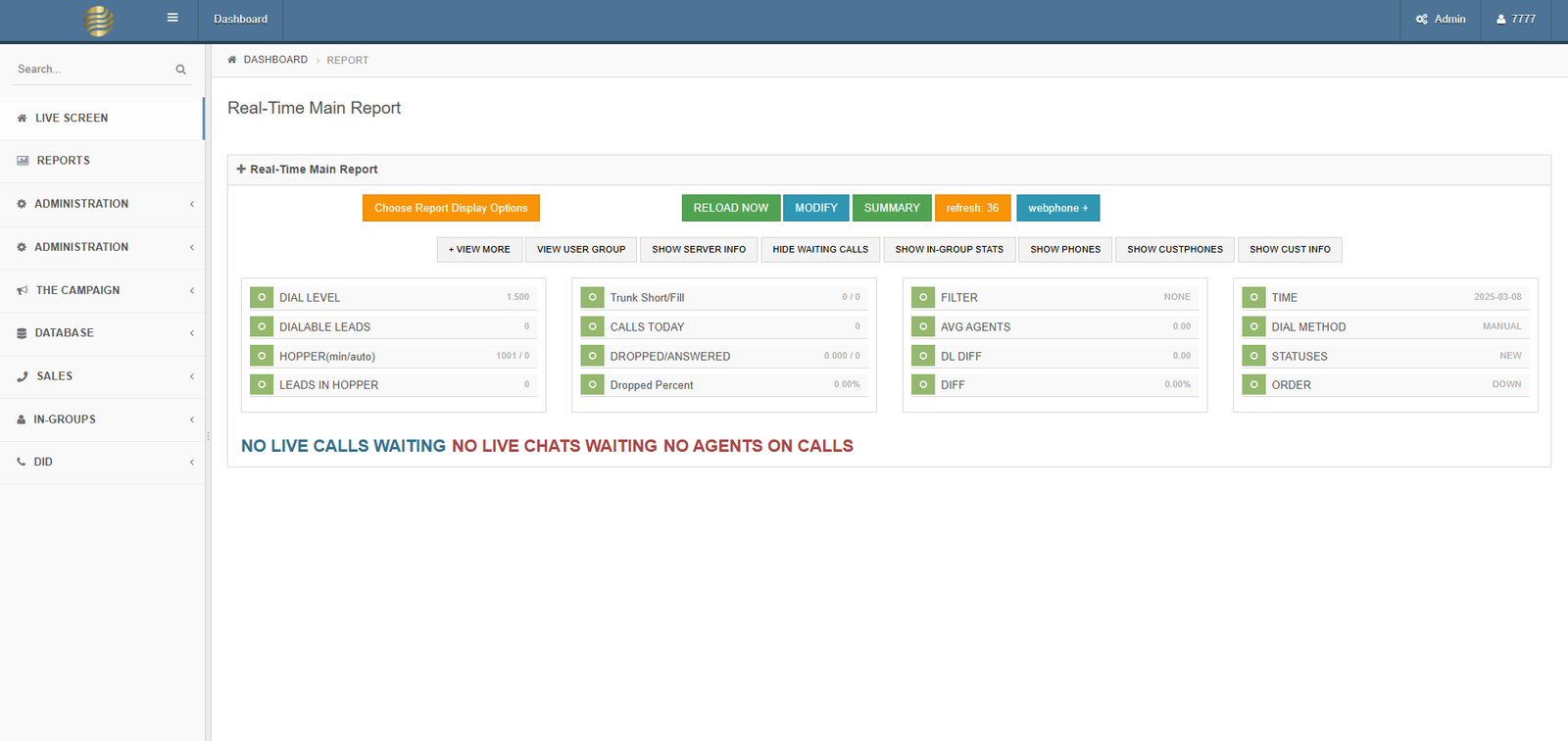Image resolution: width=1568 pixels, height=741 pixels.
Task: Open REPORTS in sidebar
Action: pos(102,161)
